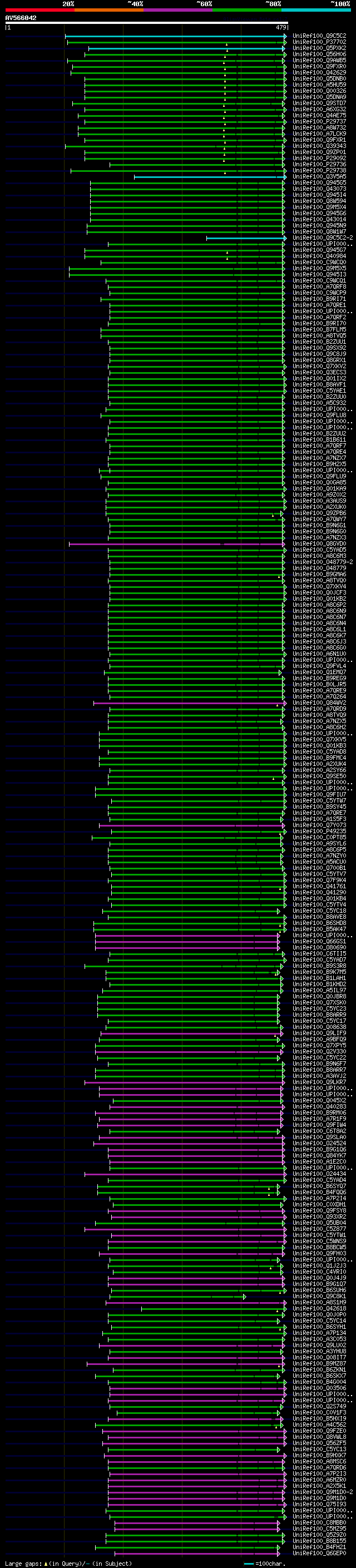356x1568 pixels.
Task: Select hit label UniRef100_A9SYL6
Action: coord(319,844)
